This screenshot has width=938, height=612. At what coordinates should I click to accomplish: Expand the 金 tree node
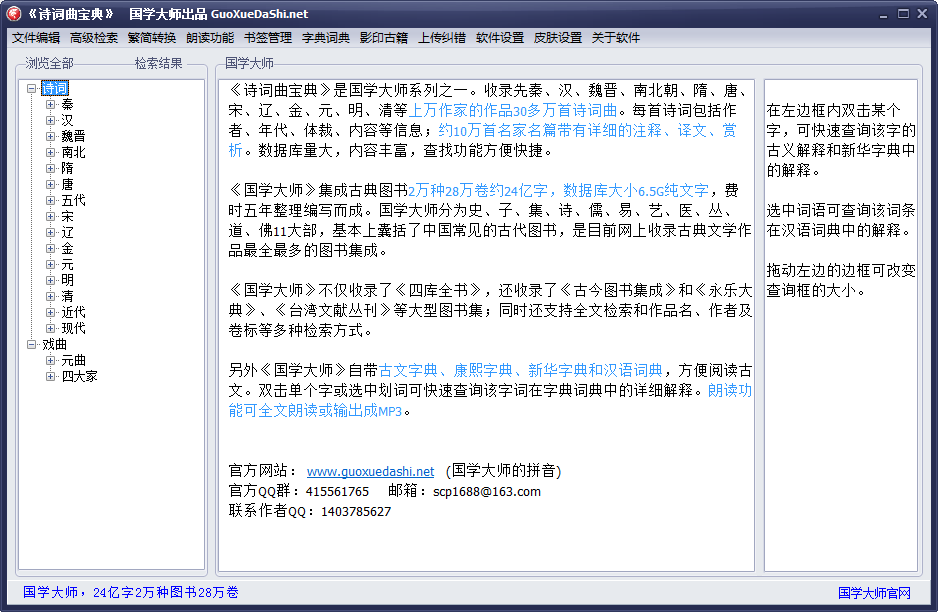[x=51, y=248]
